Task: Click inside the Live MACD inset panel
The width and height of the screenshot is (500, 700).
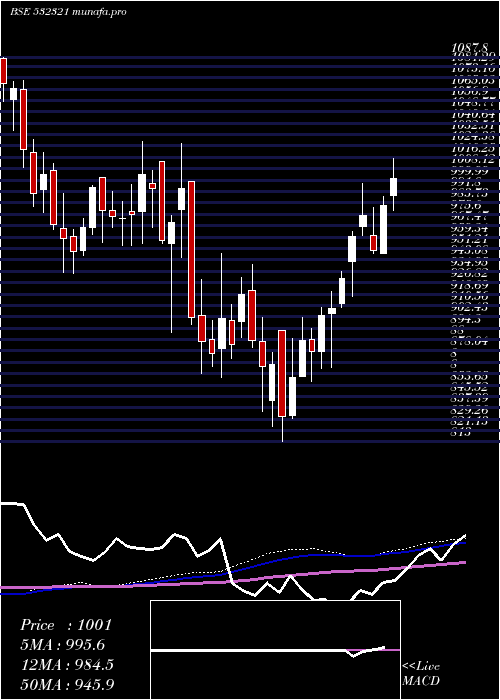Action: pos(275,650)
